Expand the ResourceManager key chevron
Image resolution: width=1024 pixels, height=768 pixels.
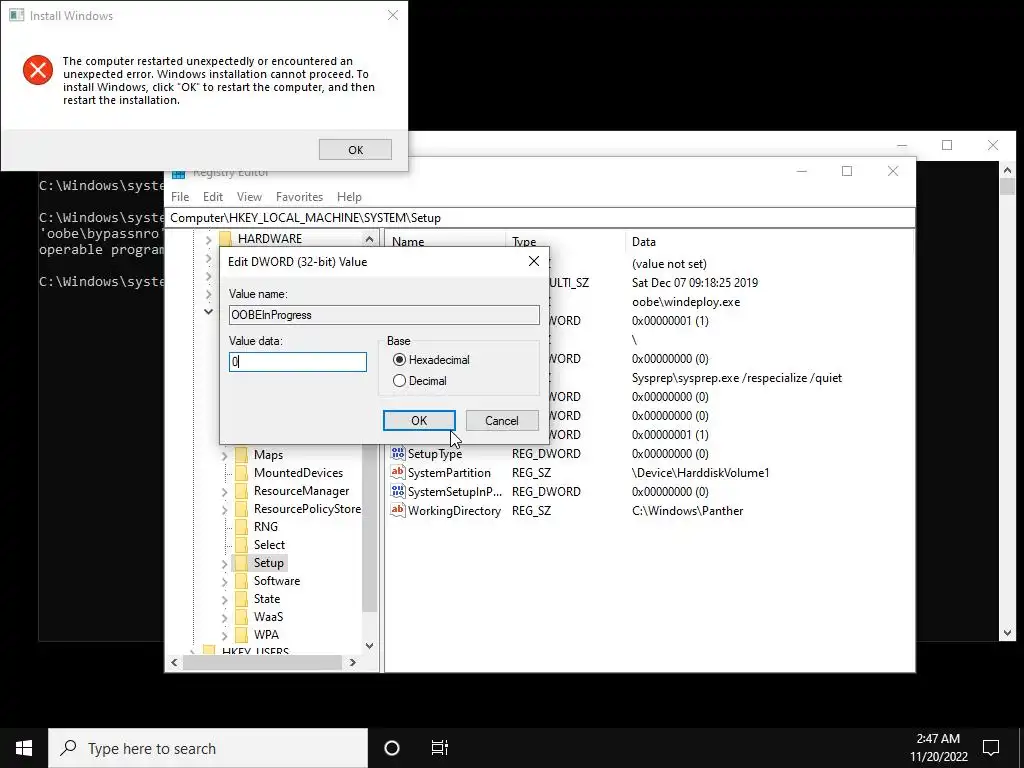(225, 491)
